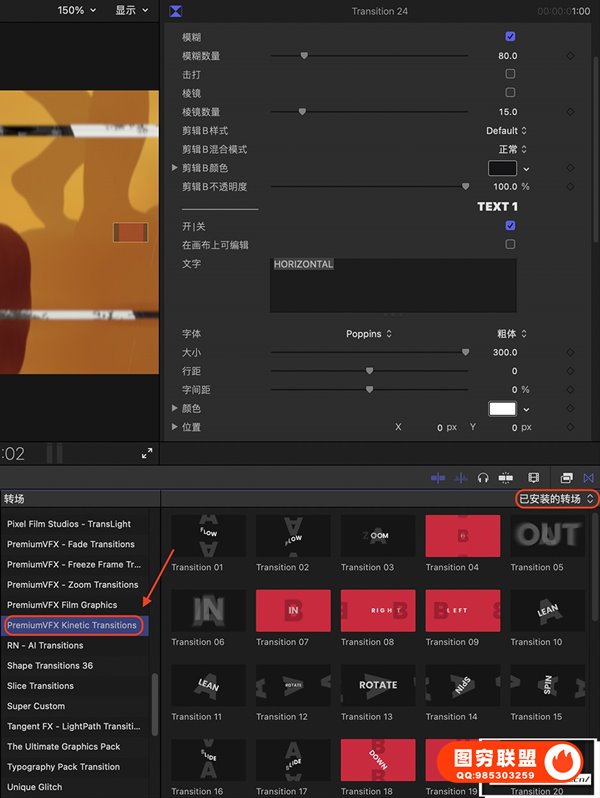This screenshot has width=600, height=798.
Task: Click the headphones solo icon
Action: pyautogui.click(x=483, y=478)
